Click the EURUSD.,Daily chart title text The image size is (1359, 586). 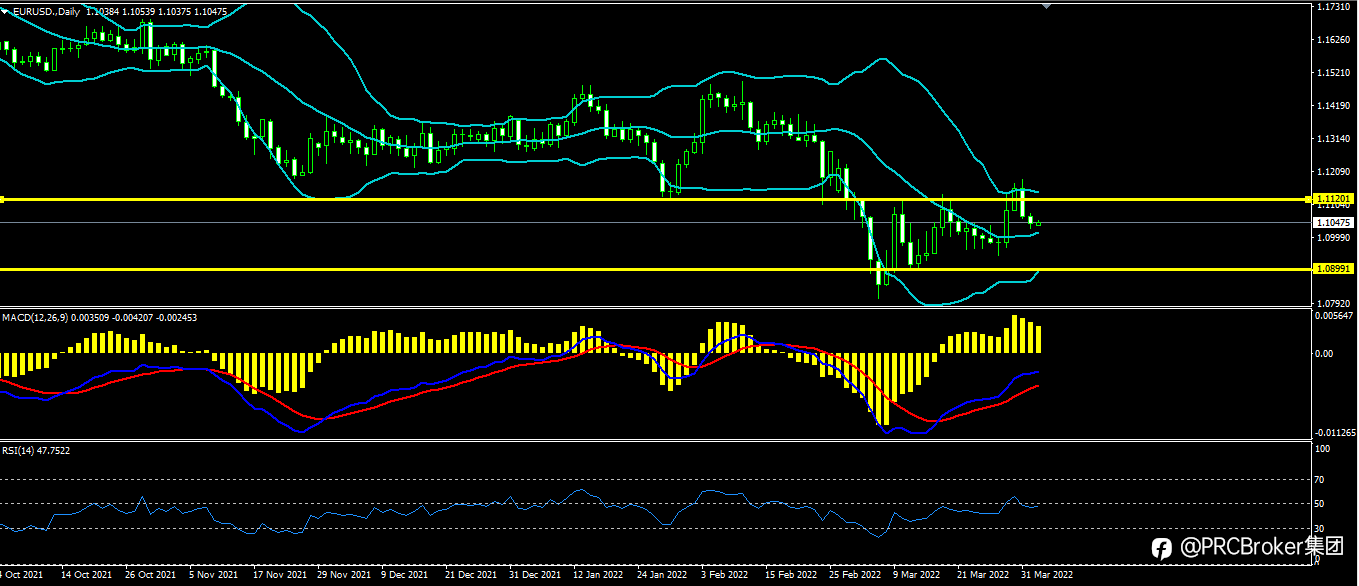pyautogui.click(x=47, y=10)
